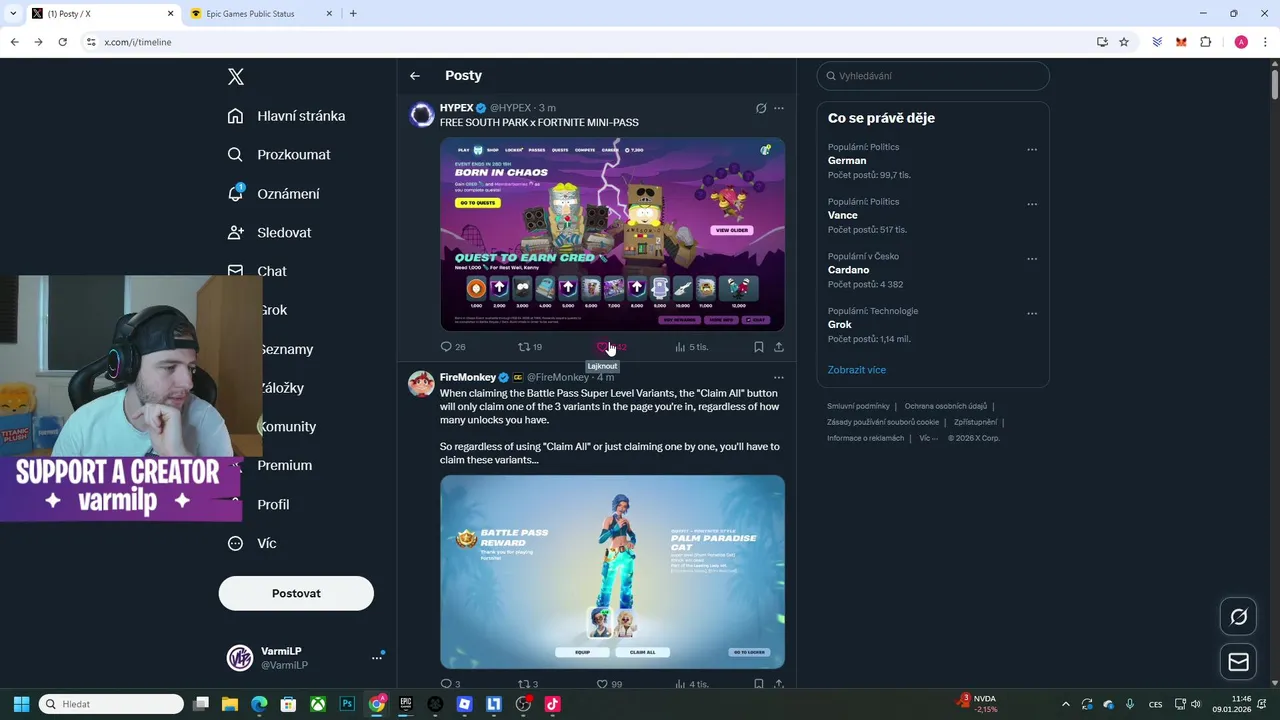This screenshot has width=1280, height=720.
Task: Open VarmiLP account switcher dots
Action: [x=377, y=657]
